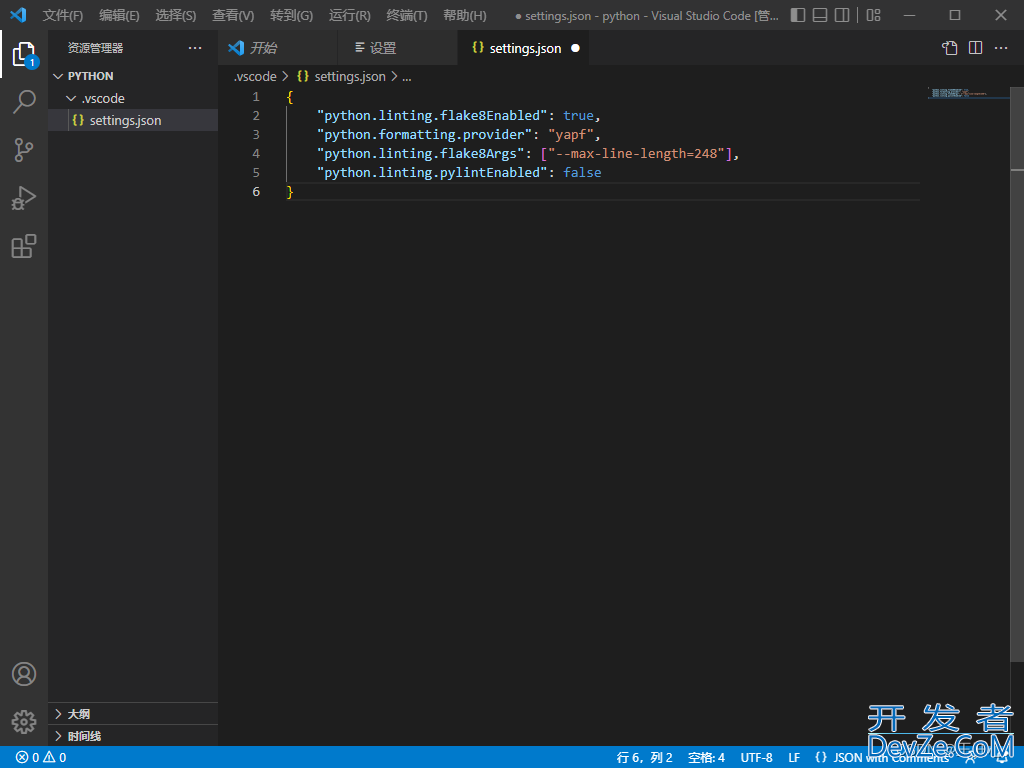1024x768 pixels.
Task: Click the "python.linting.flake8Enabled" key
Action: [432, 116]
